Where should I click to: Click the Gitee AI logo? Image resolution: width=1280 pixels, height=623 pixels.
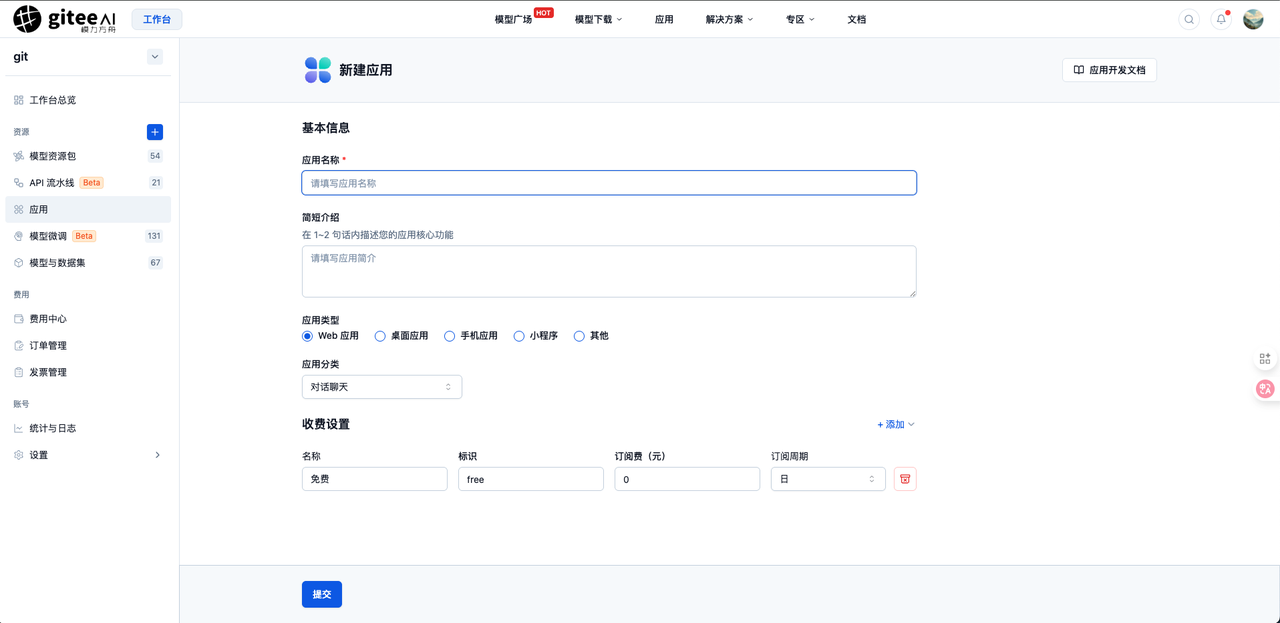pos(65,19)
